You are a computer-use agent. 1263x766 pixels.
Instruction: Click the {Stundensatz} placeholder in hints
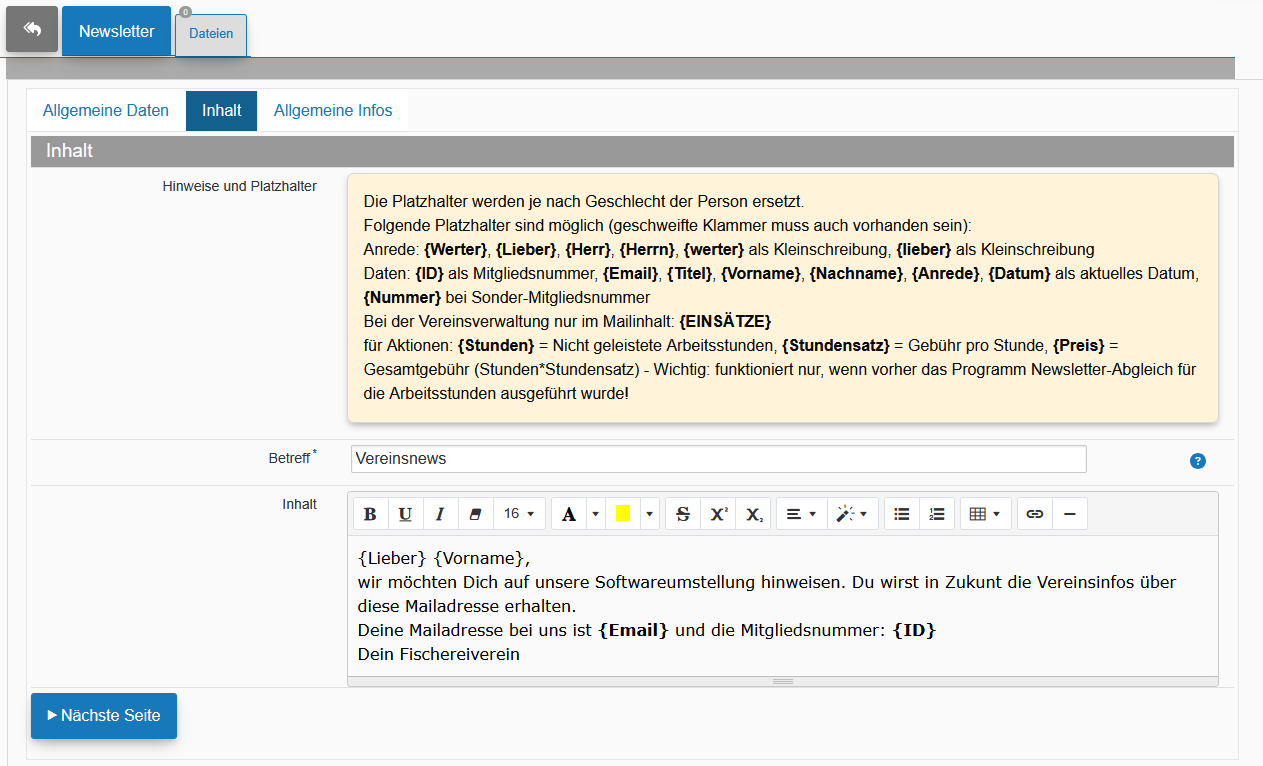tap(836, 345)
